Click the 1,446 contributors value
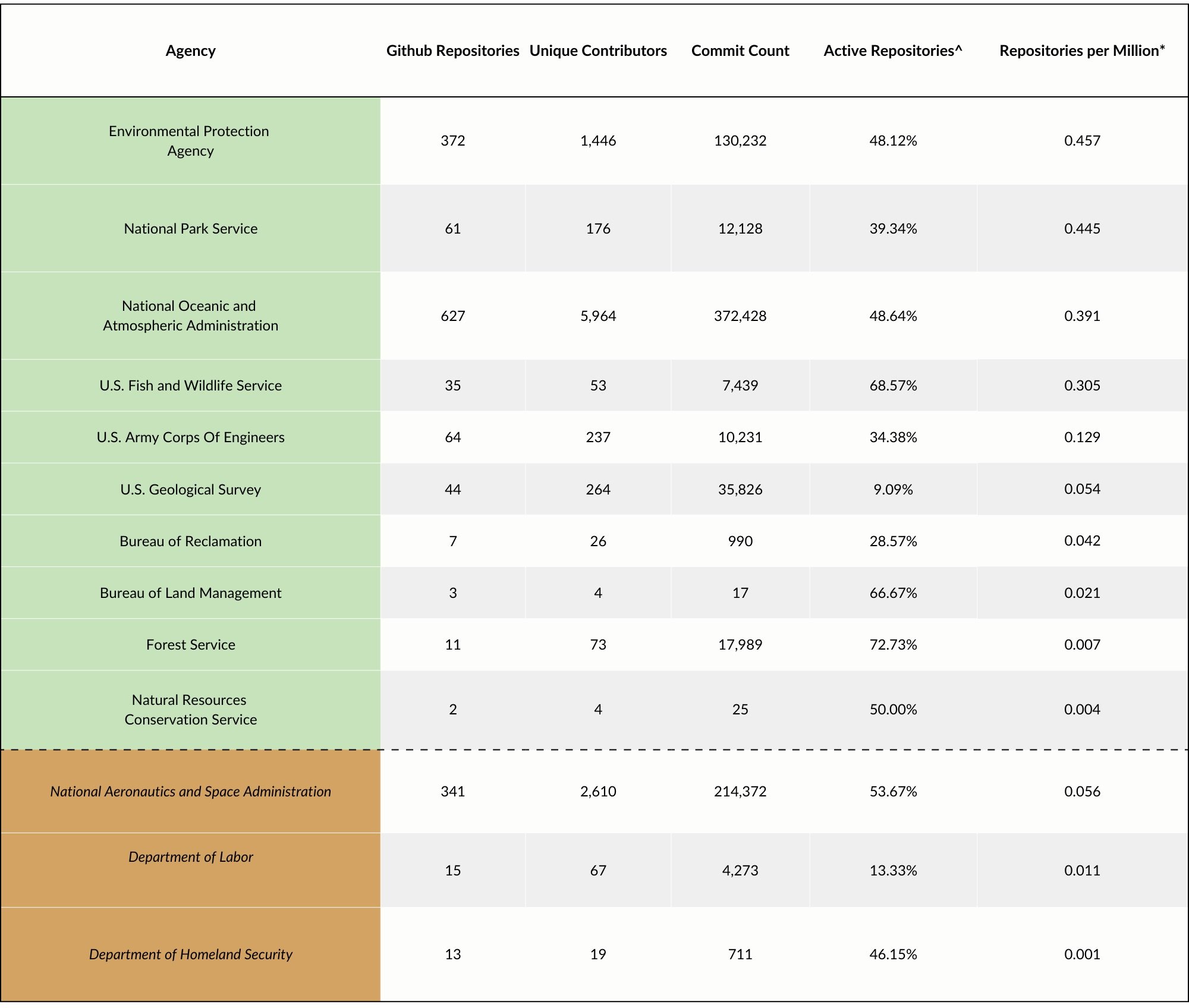This screenshot has width=1189, height=1008. [598, 141]
